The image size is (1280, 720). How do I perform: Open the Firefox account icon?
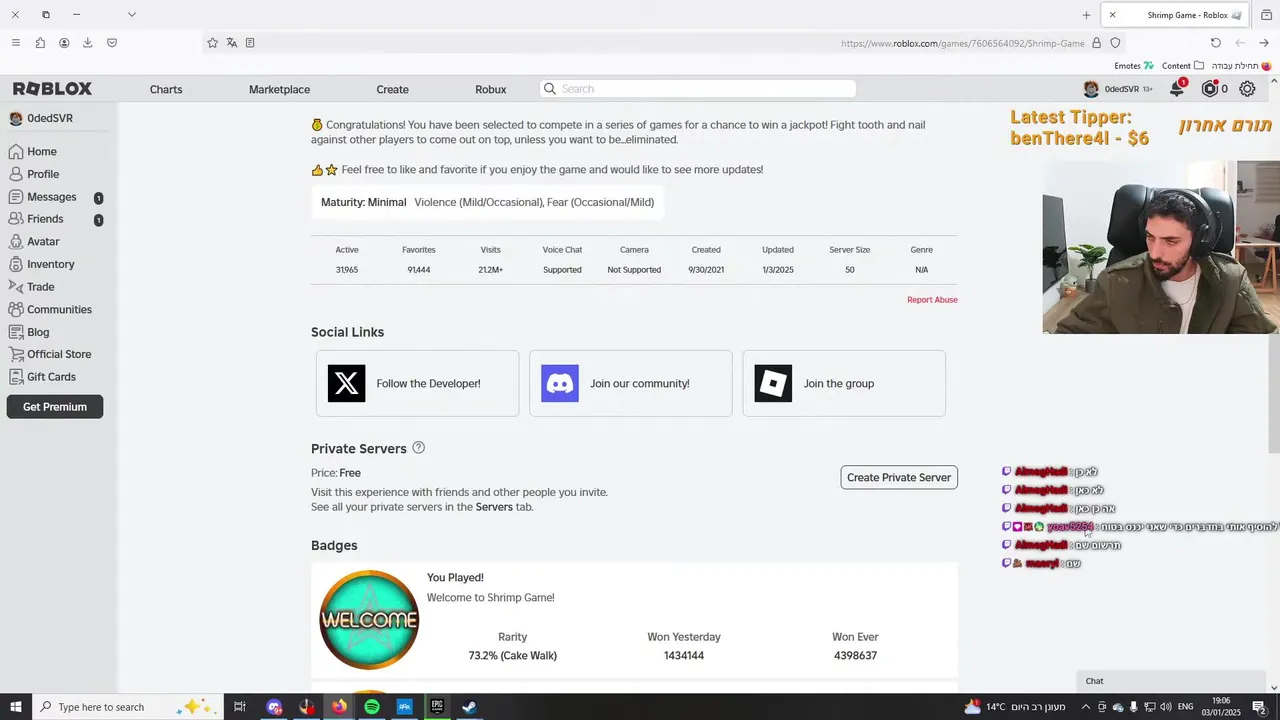pos(64,43)
